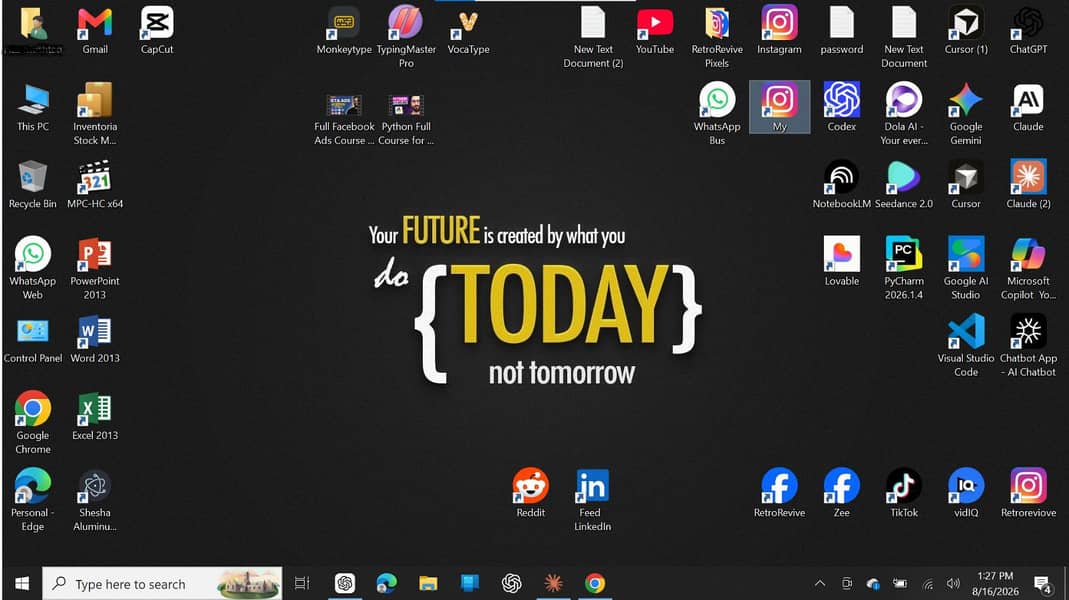Select the highlighted My Instagram shortcut
1069x600 pixels.
(x=779, y=107)
